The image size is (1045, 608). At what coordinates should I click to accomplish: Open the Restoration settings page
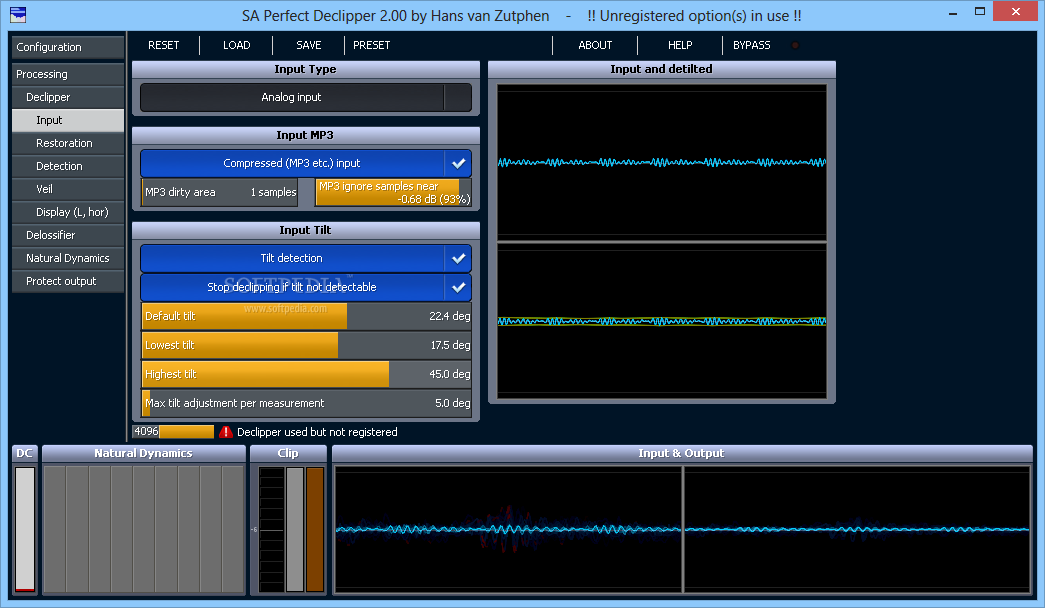coord(68,143)
